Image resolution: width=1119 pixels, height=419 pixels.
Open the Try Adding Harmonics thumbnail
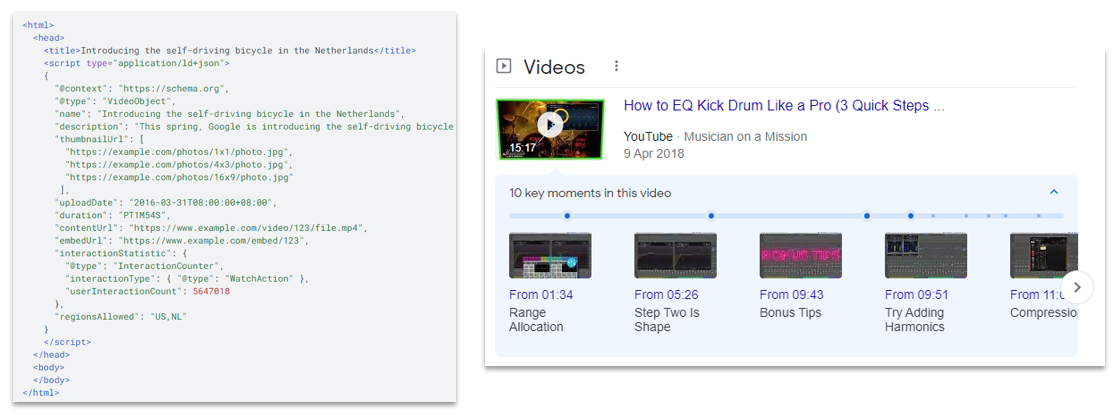click(925, 256)
